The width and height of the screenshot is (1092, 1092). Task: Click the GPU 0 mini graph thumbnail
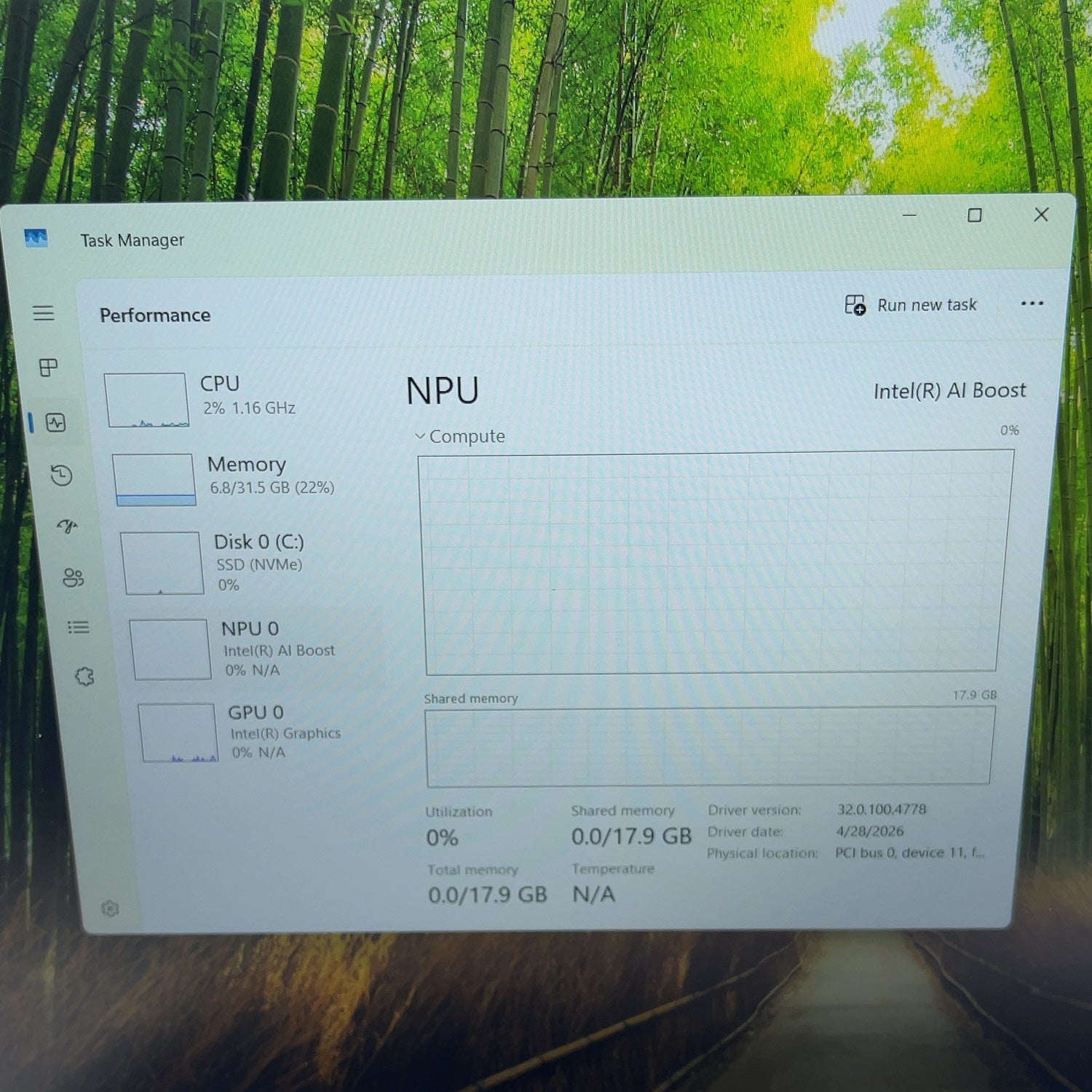[178, 732]
